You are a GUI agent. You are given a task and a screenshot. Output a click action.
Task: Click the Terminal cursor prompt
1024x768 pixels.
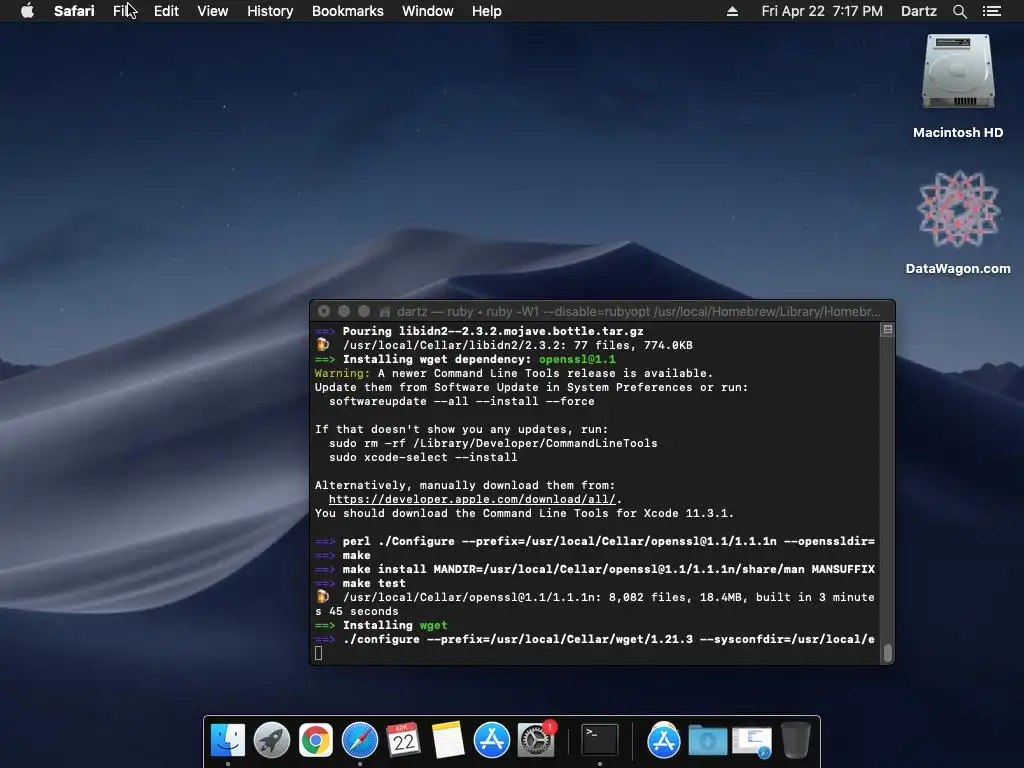(x=318, y=653)
